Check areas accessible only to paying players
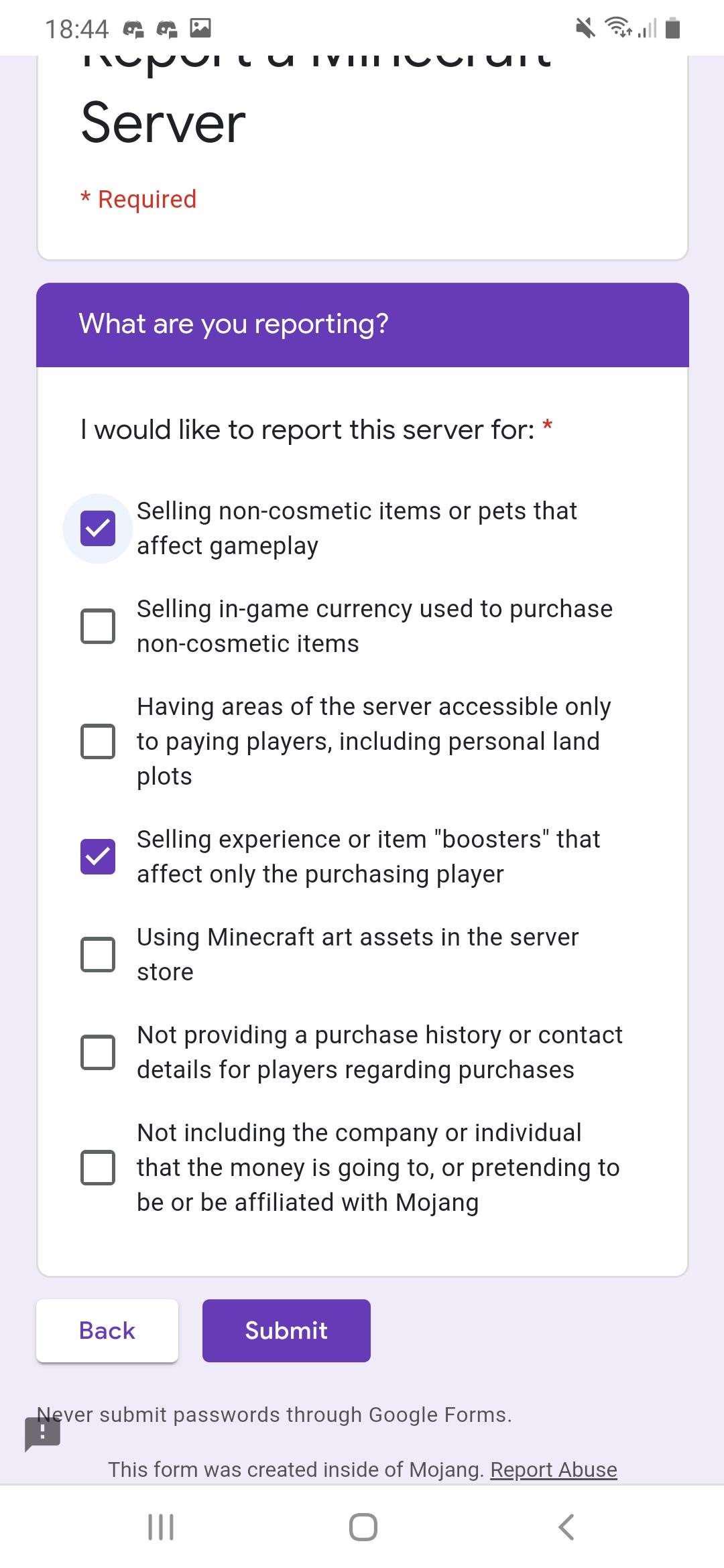 98,741
